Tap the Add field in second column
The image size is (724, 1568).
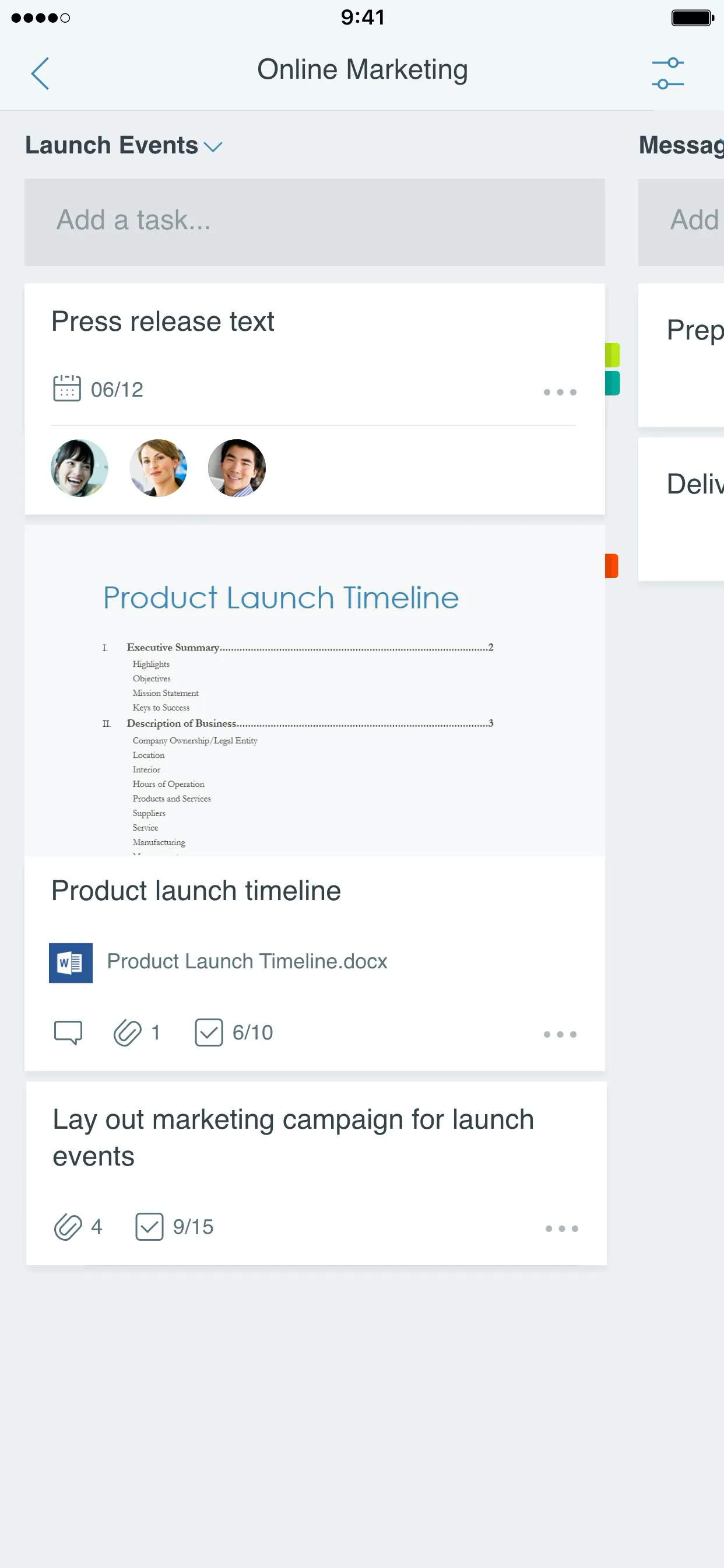(x=681, y=222)
